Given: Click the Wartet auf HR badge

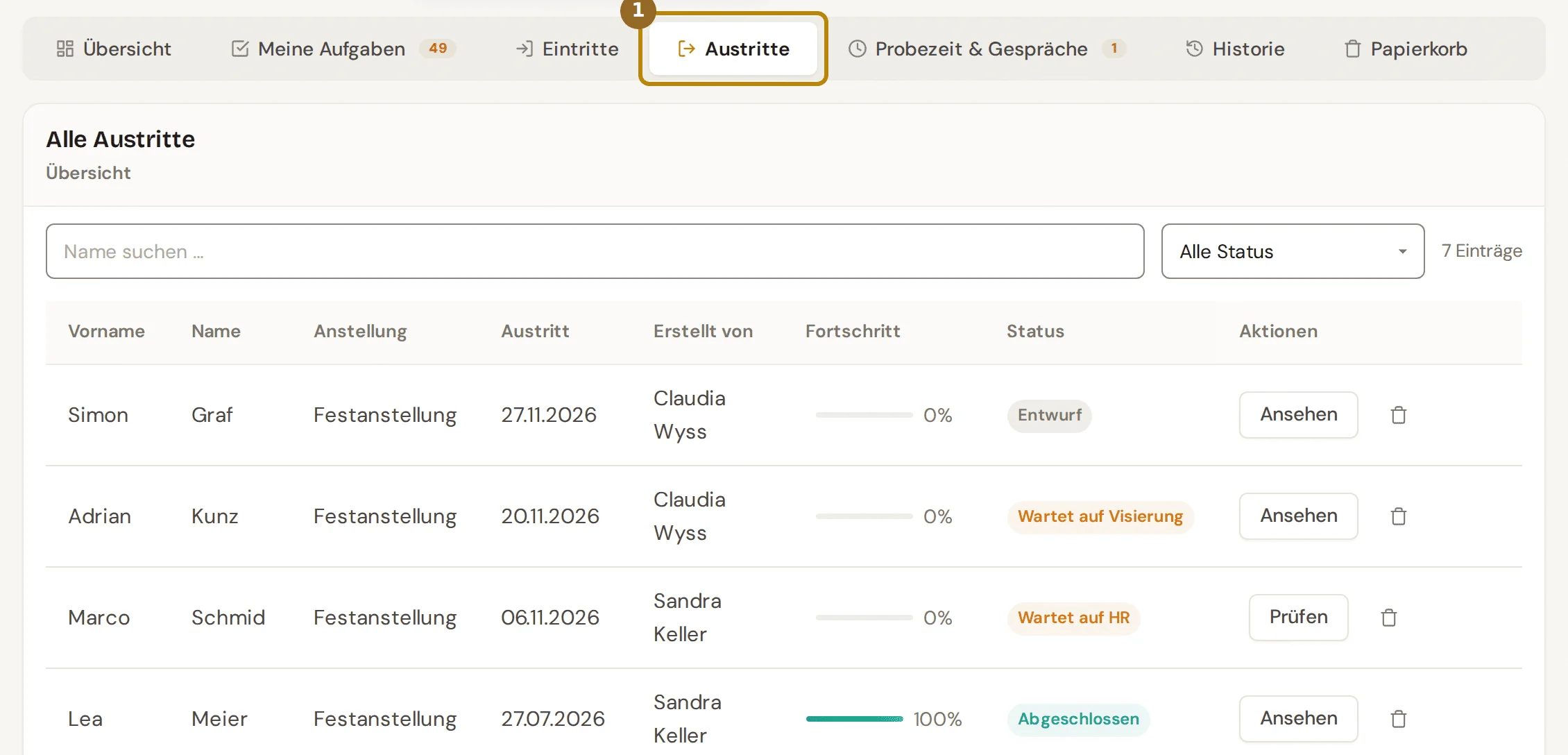Looking at the screenshot, I should (x=1073, y=618).
